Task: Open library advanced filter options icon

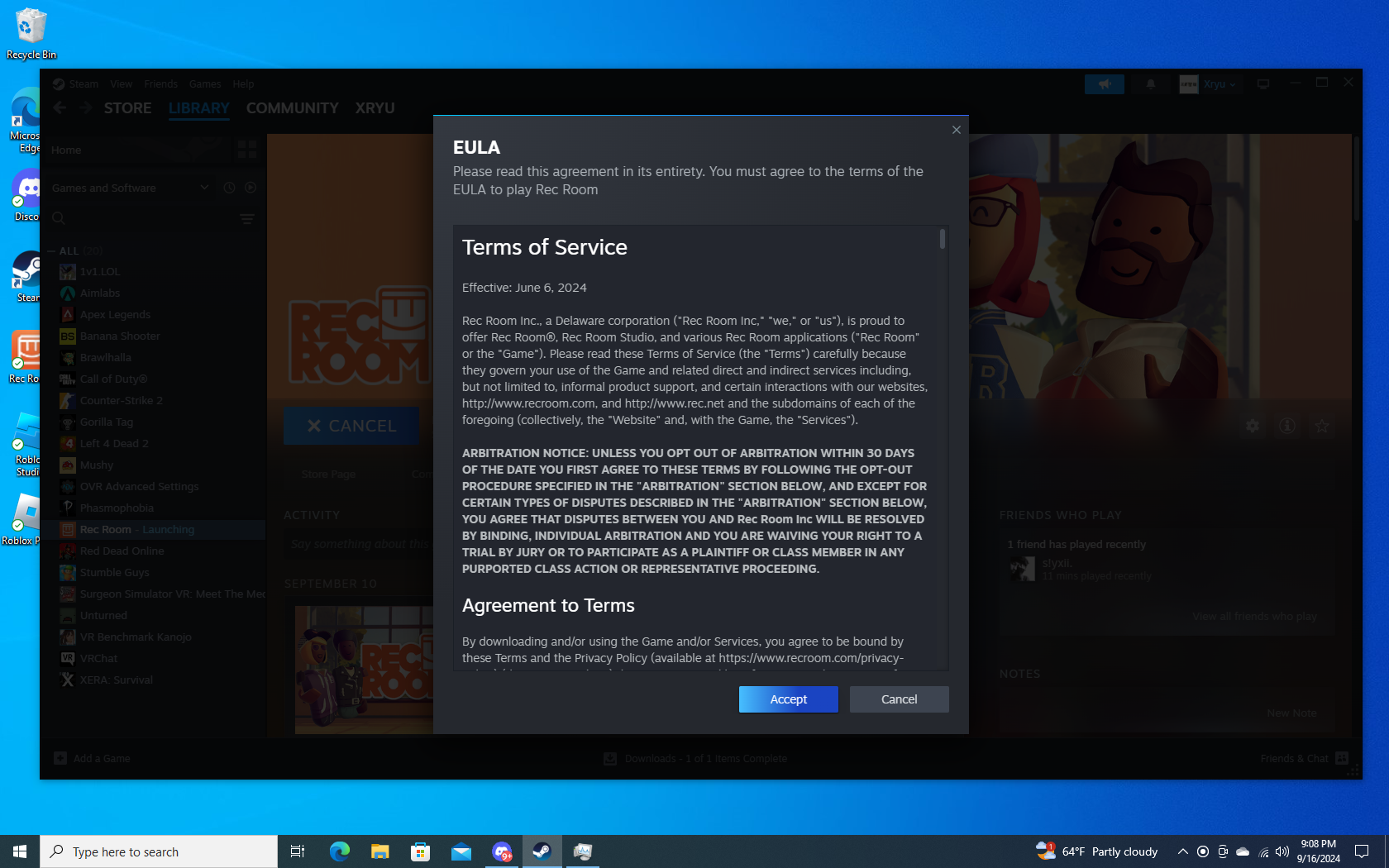Action: coord(247,219)
